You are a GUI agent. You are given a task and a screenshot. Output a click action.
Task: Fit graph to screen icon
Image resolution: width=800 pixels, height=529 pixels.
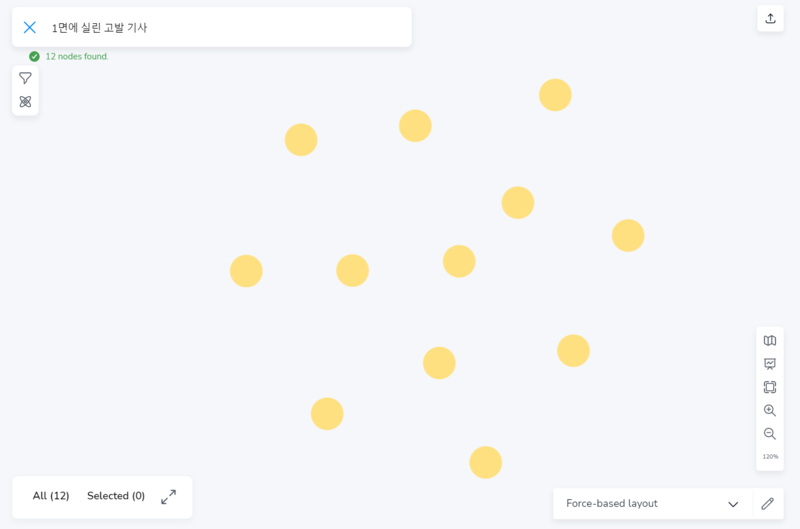coord(770,387)
